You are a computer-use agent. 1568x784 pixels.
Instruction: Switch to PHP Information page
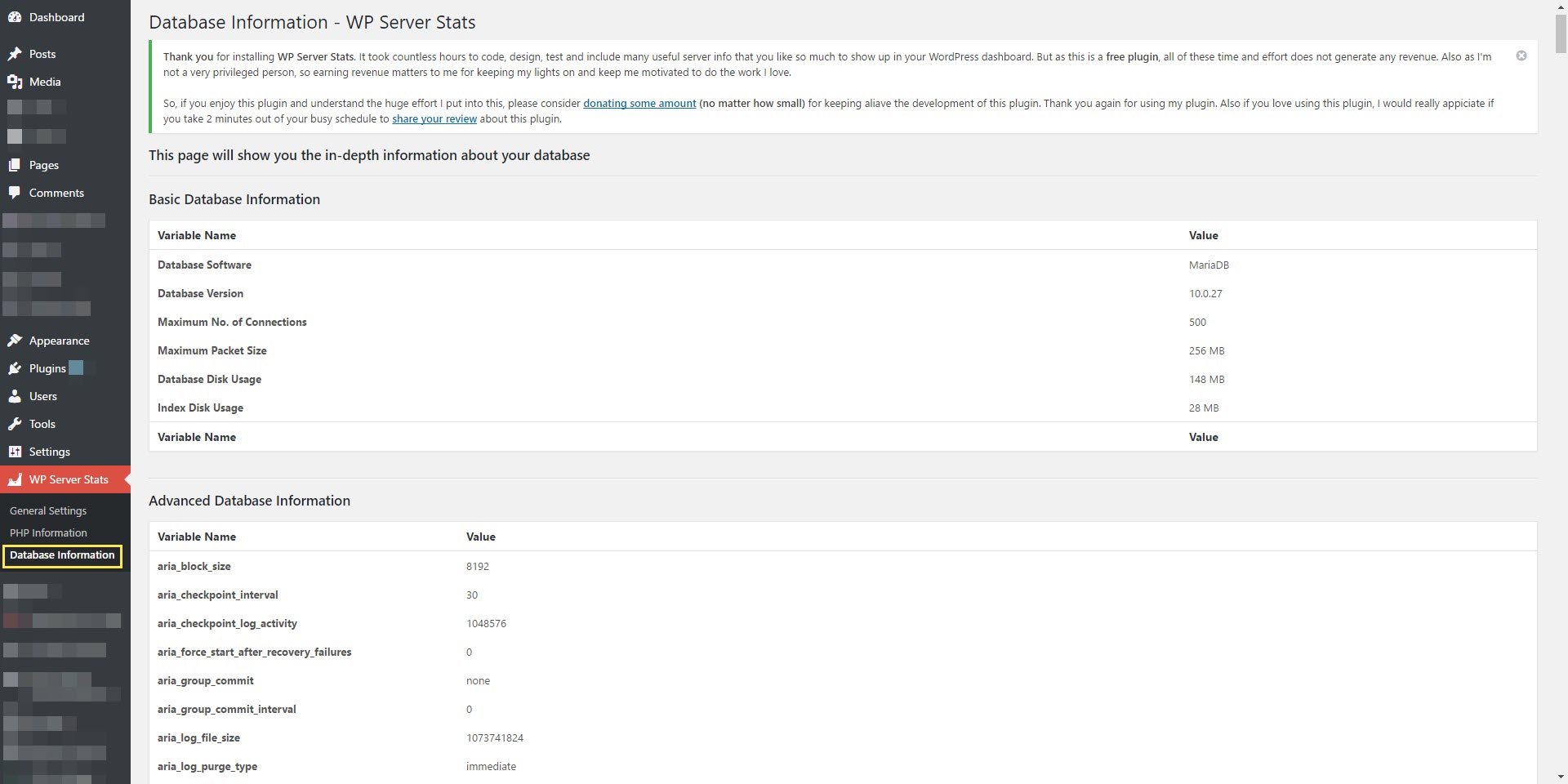pyautogui.click(x=49, y=532)
